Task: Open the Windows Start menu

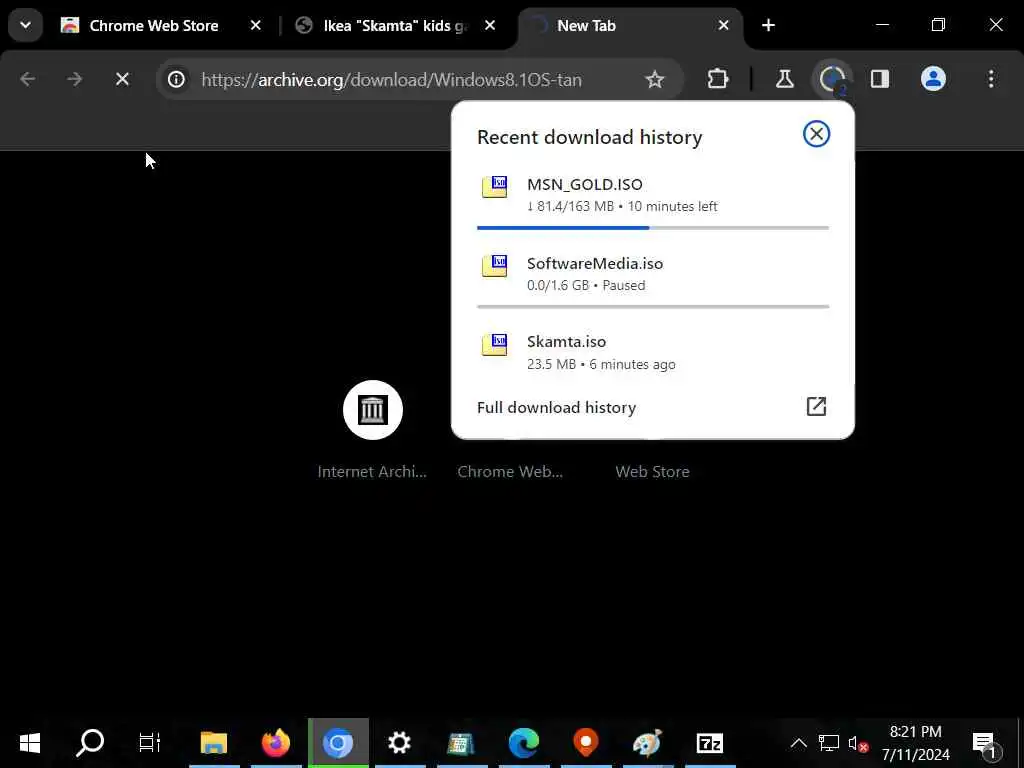Action: (x=30, y=743)
